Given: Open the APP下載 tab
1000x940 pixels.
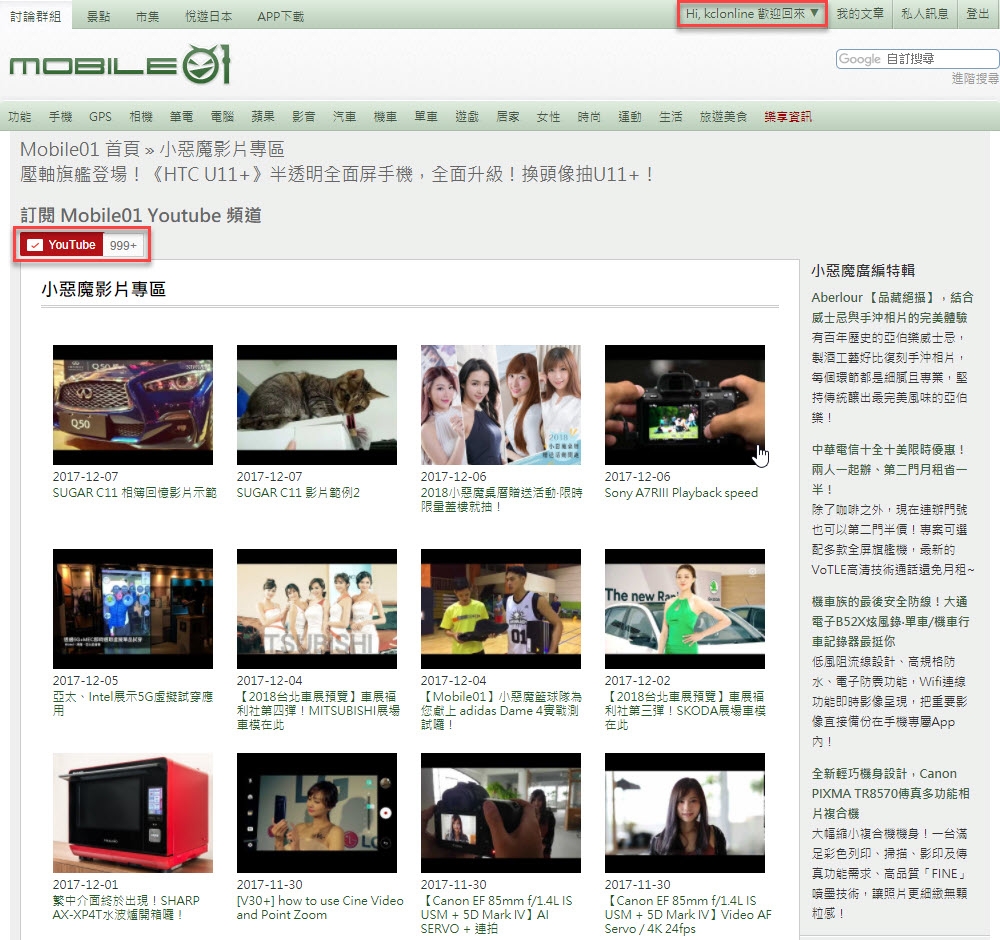Looking at the screenshot, I should click(281, 16).
